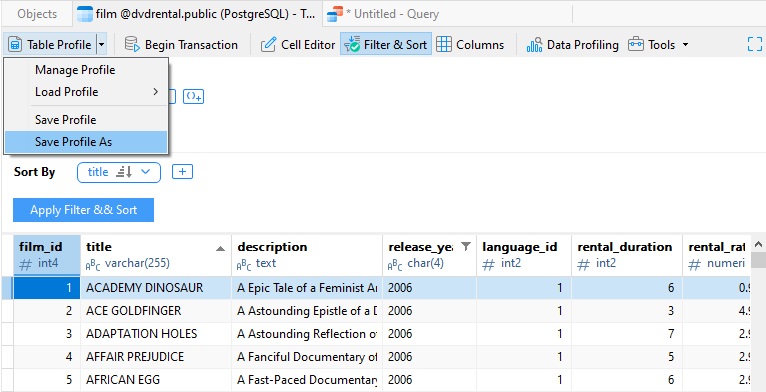Select the ACE GOLDFINGER title cell
The image size is (766, 392).
coord(156,311)
